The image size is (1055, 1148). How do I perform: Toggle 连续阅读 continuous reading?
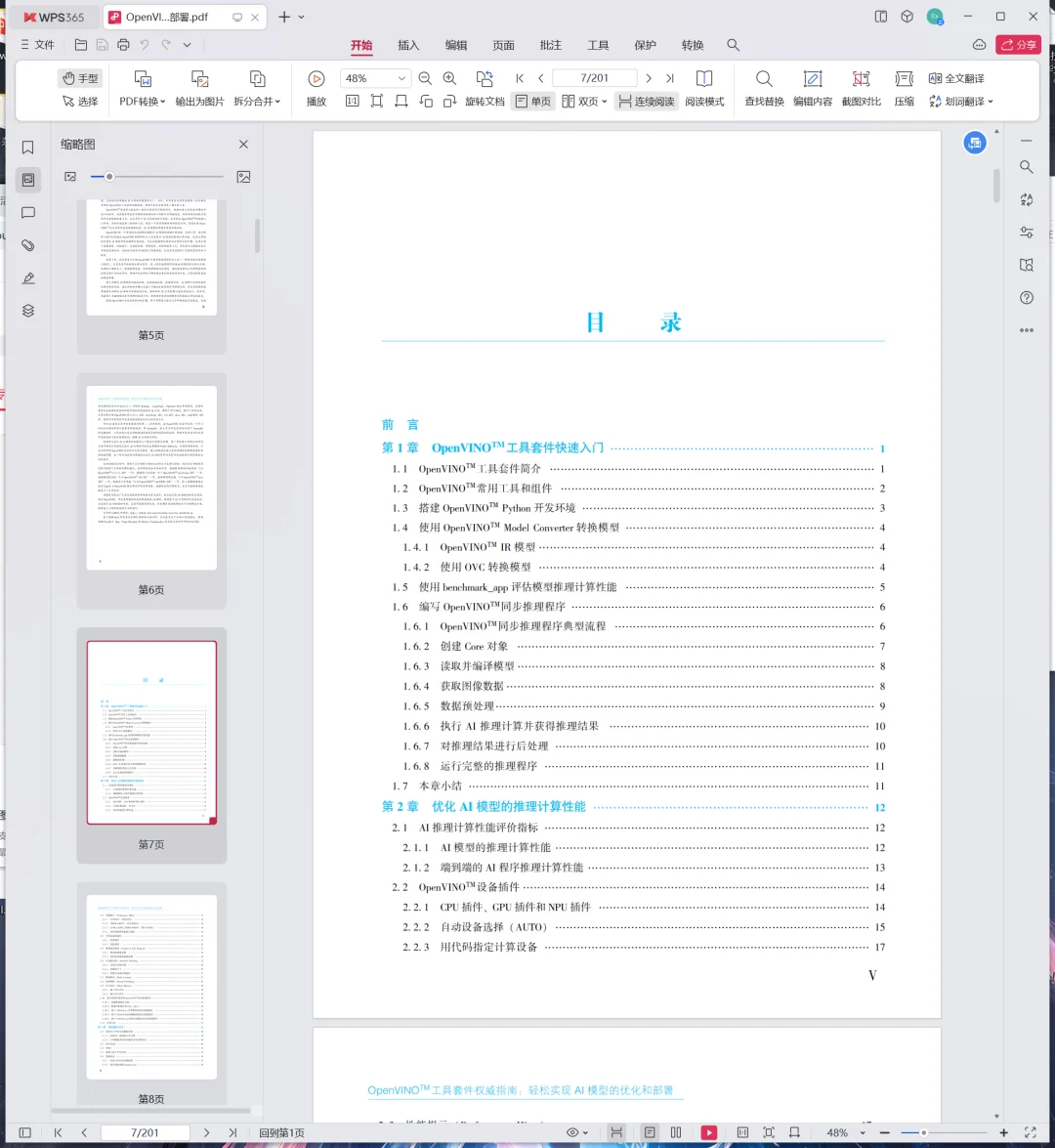[647, 102]
